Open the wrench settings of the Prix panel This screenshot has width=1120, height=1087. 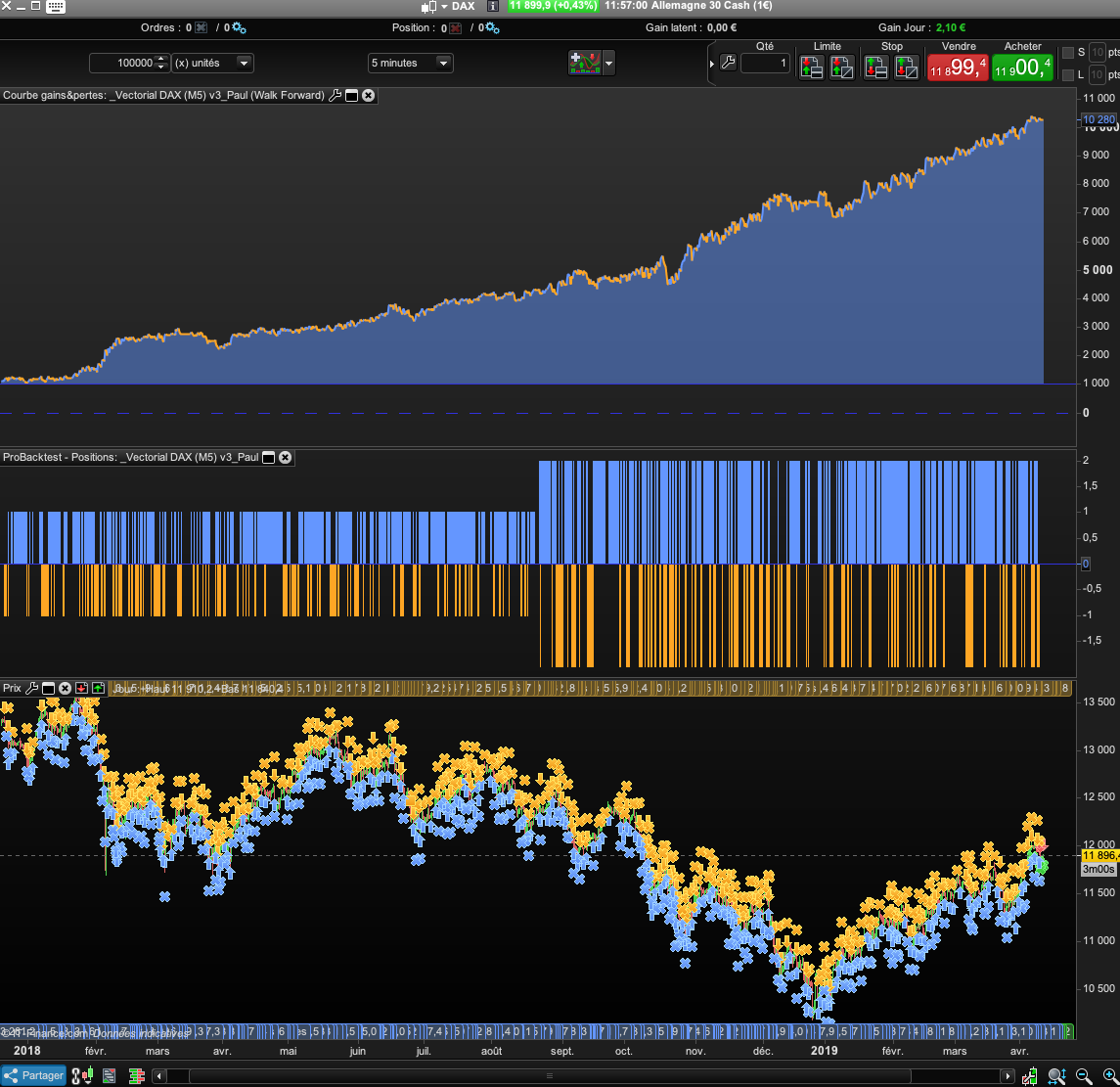coord(31,688)
